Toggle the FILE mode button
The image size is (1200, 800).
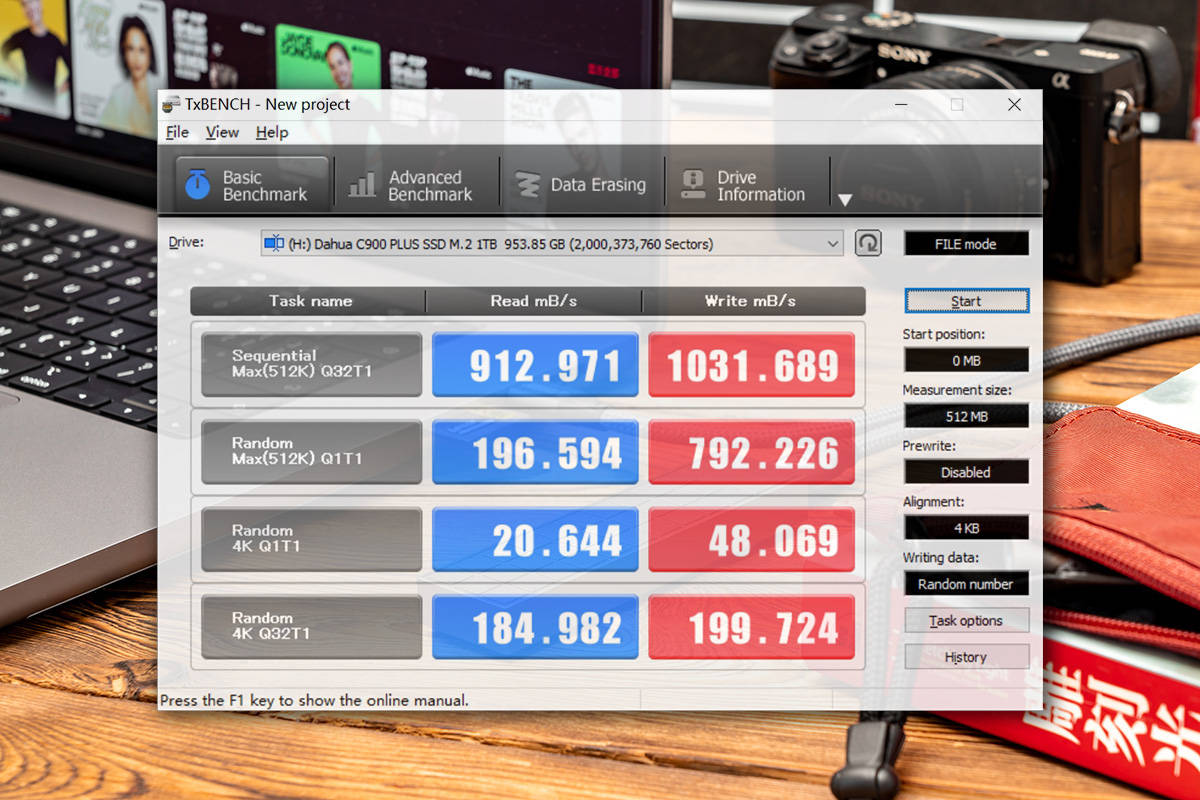tap(966, 244)
